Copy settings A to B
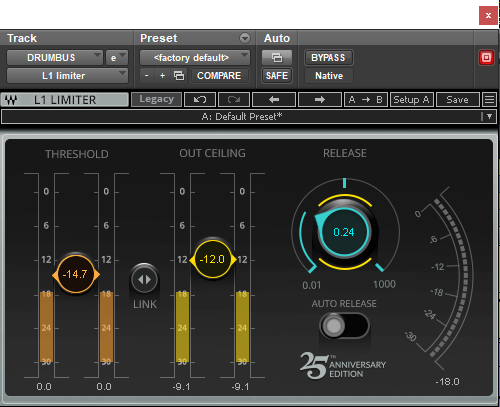Viewport: 500px width, 407px height. [366, 100]
